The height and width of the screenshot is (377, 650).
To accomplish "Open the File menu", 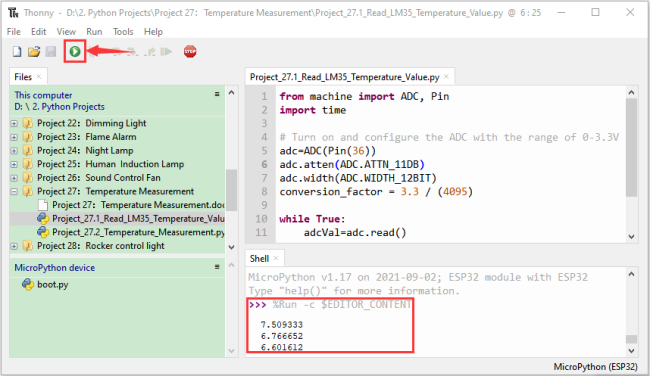I will point(14,32).
